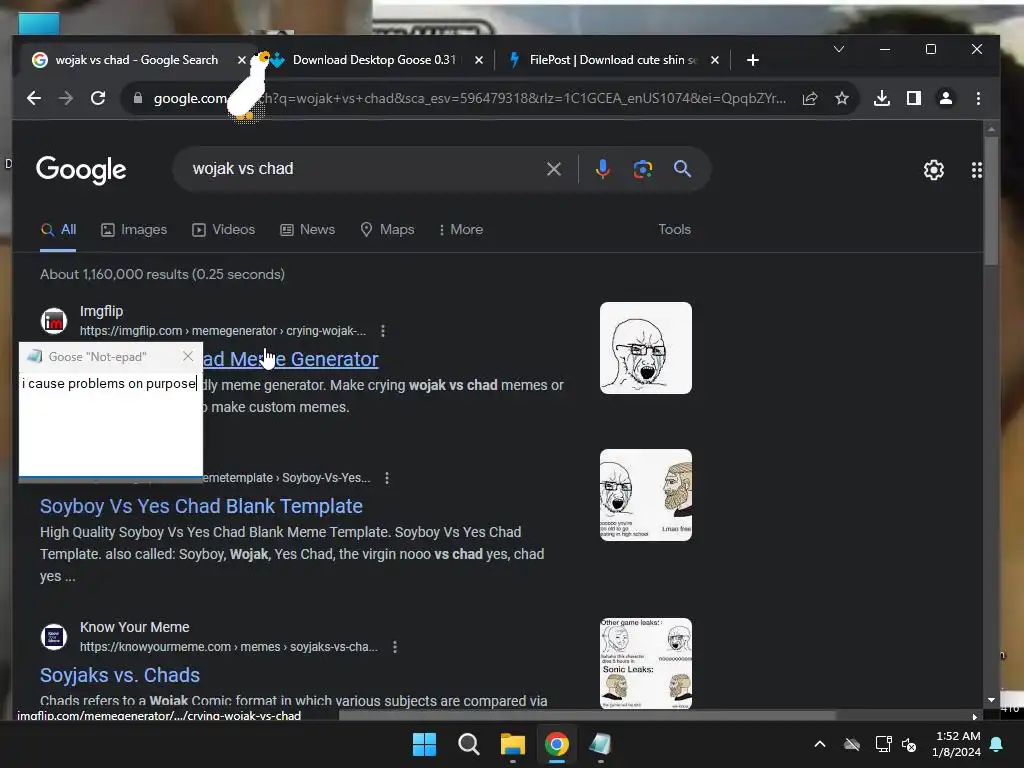
Task: Click the Chrome taskbar icon
Action: [556, 744]
